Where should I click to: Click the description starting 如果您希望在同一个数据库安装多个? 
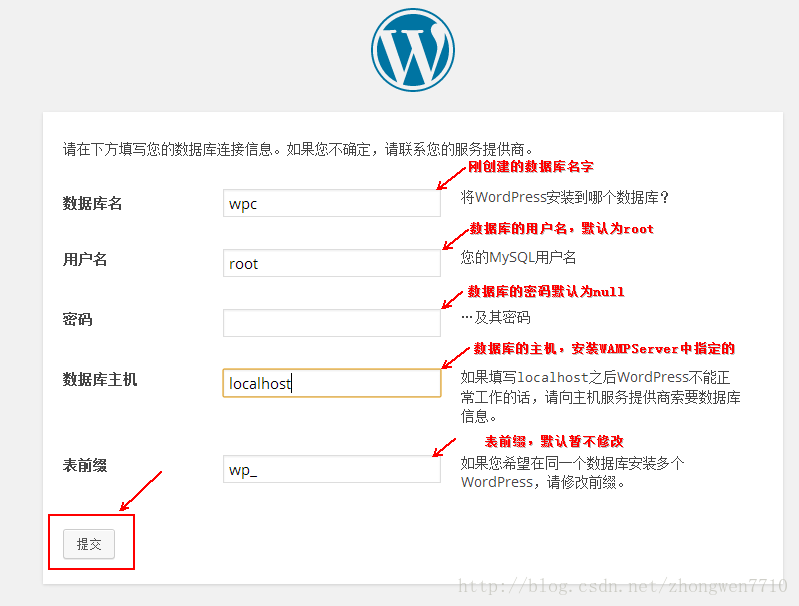[572, 472]
